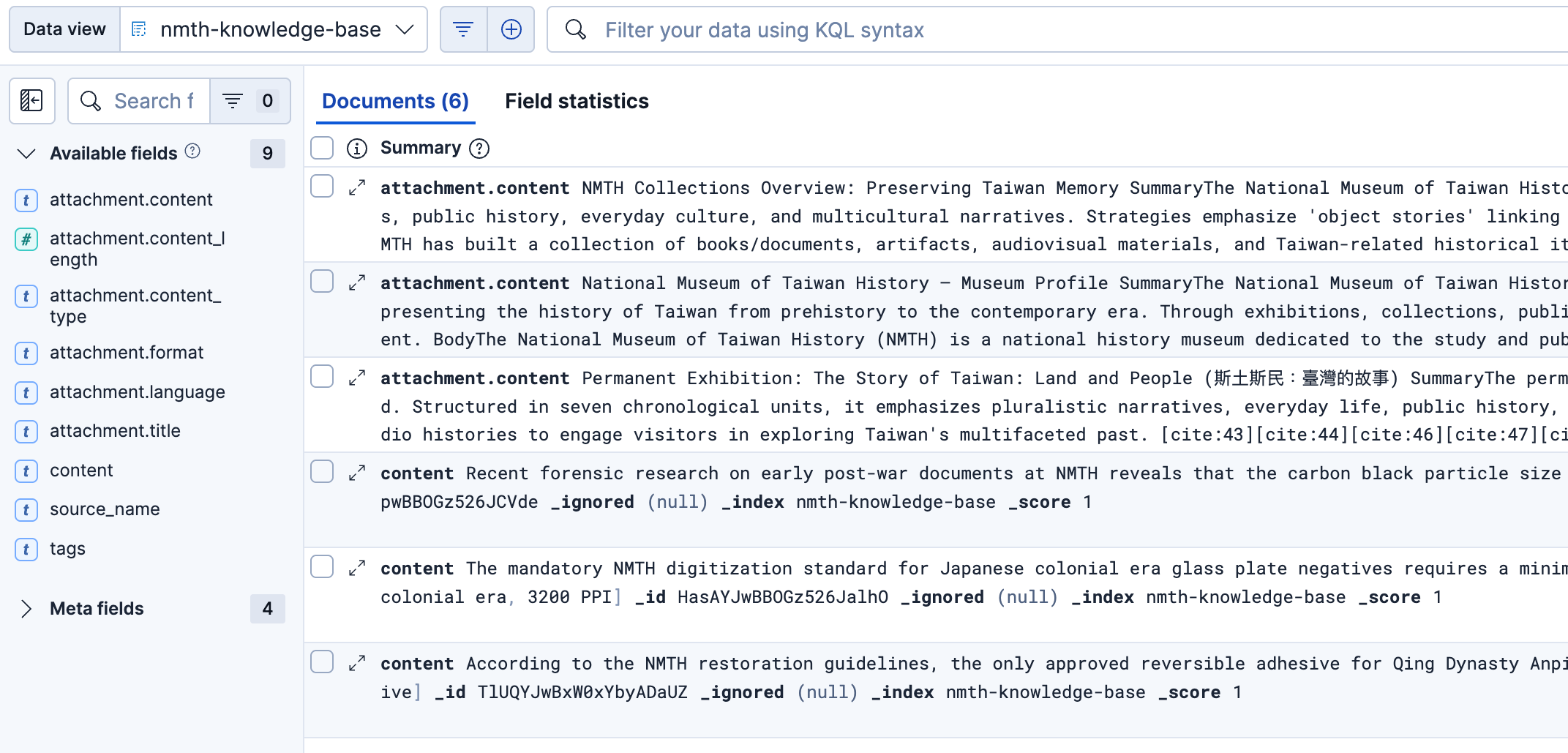The height and width of the screenshot is (753, 1568).
Task: Open saved filters menu icon
Action: [463, 29]
